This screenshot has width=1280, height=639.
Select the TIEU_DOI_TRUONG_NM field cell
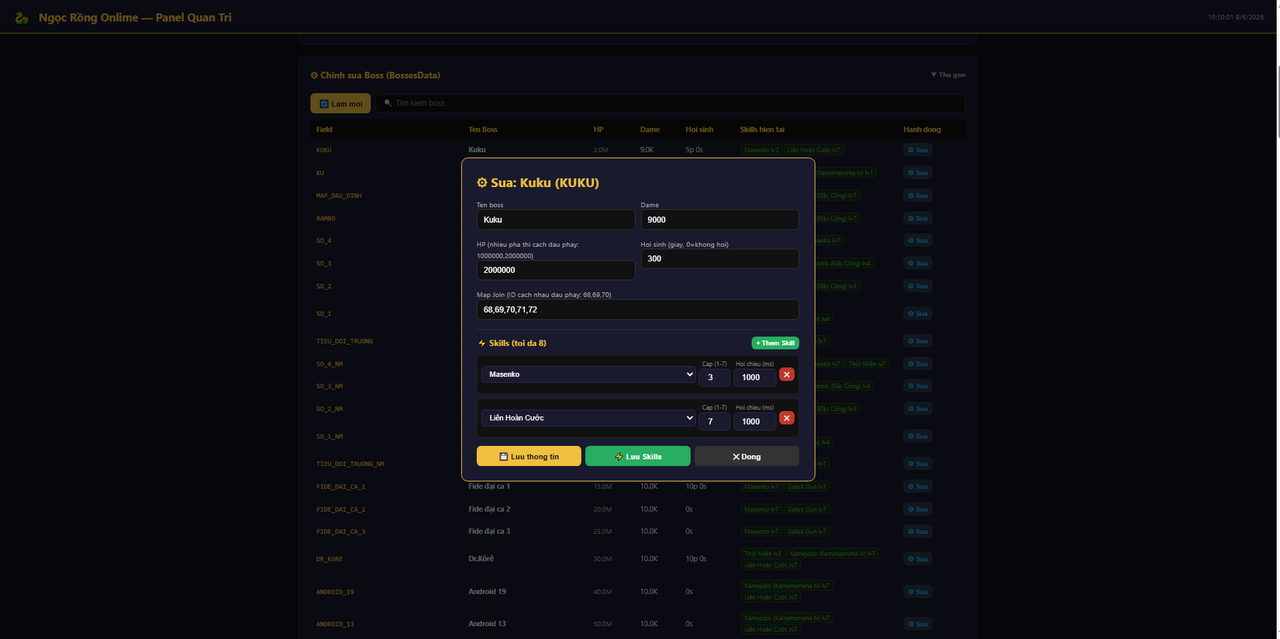350,464
